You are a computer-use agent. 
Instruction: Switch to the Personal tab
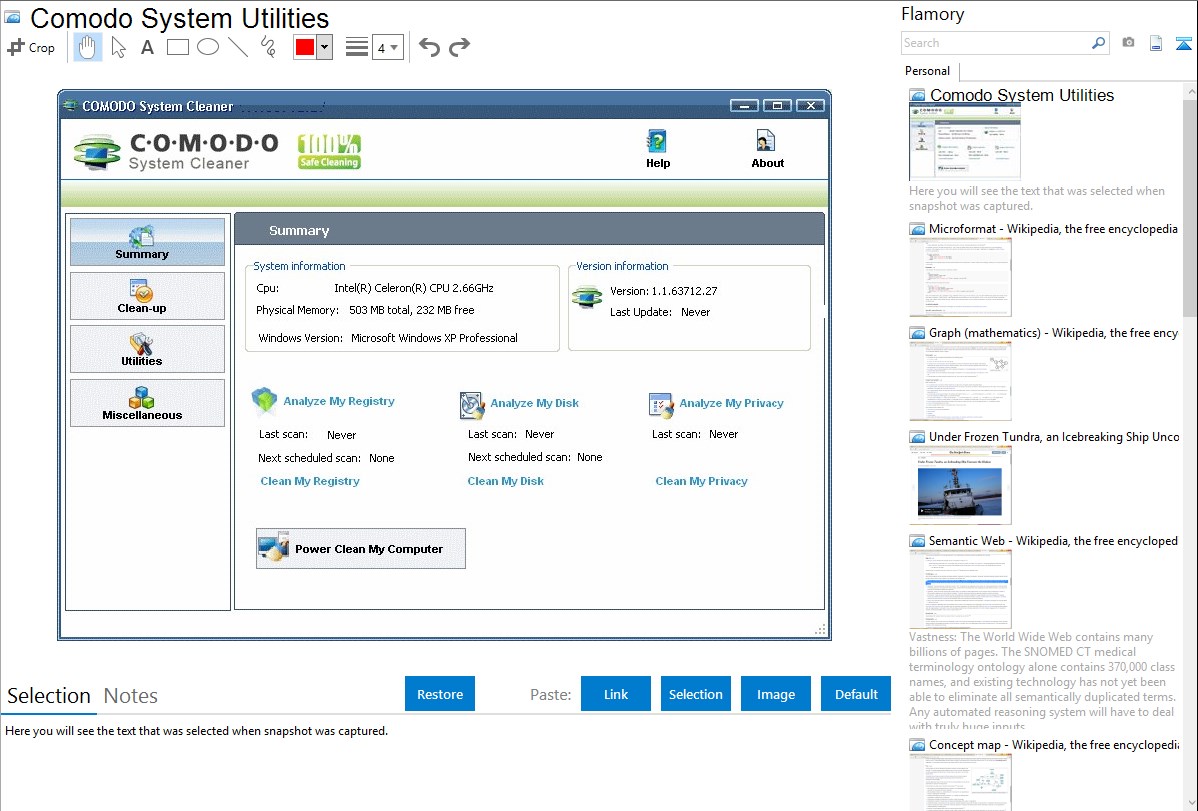click(x=928, y=71)
